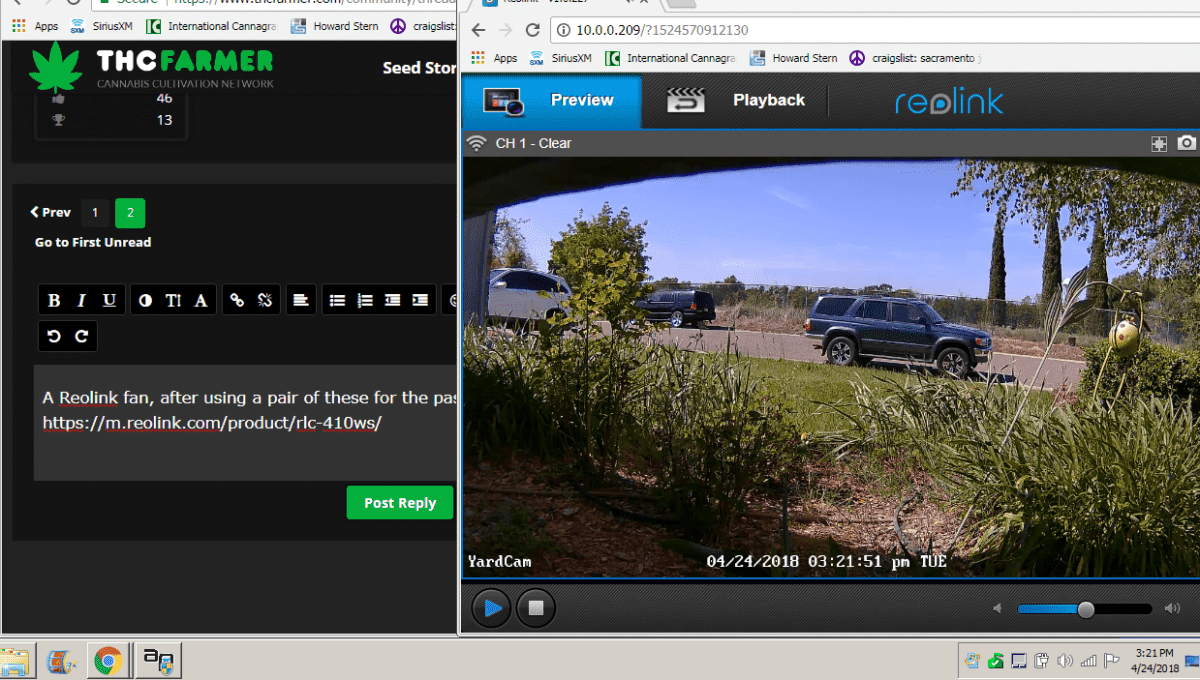Switch to the Reolink Preview tab
The width and height of the screenshot is (1200, 680).
[551, 100]
